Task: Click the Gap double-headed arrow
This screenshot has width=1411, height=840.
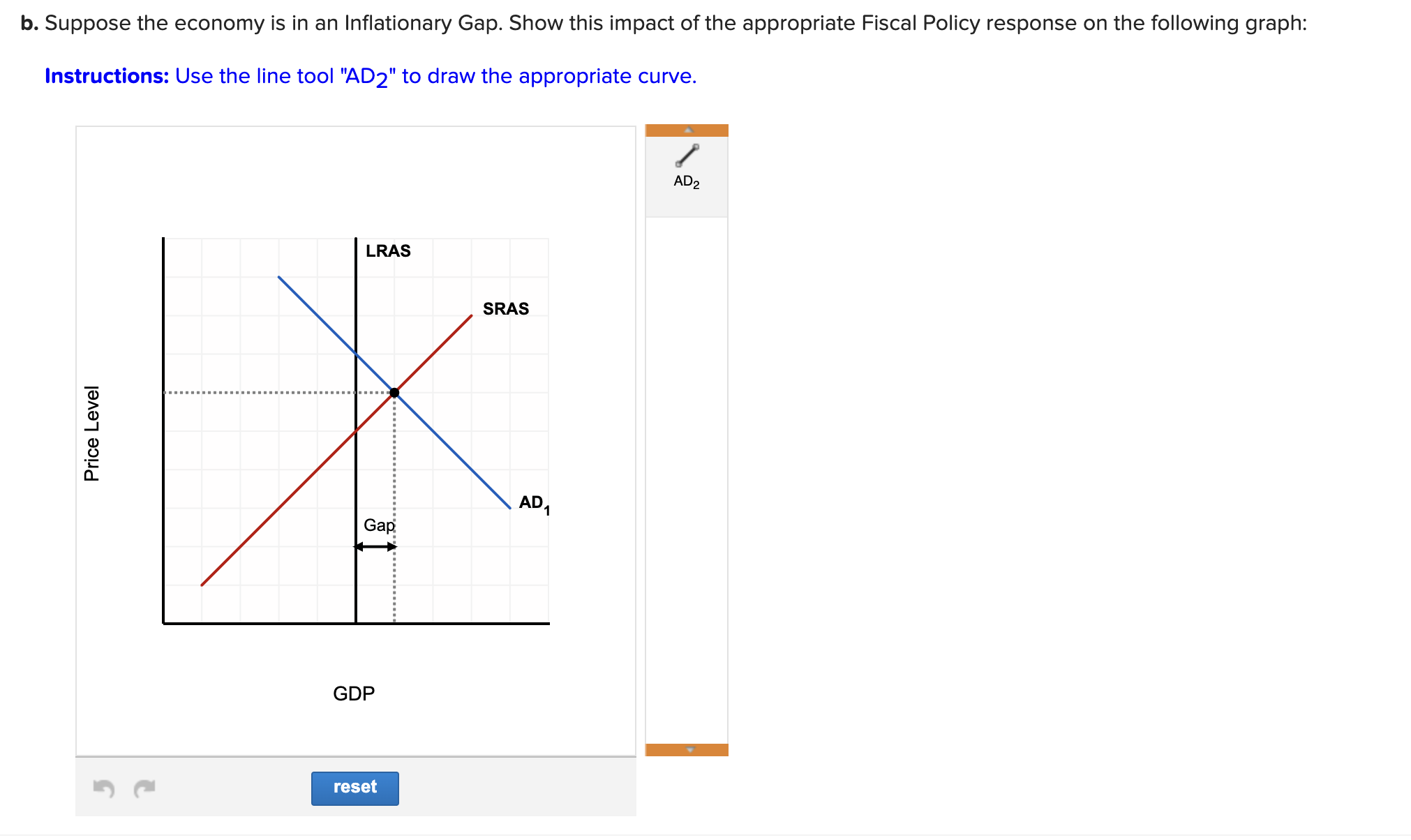Action: (x=375, y=548)
